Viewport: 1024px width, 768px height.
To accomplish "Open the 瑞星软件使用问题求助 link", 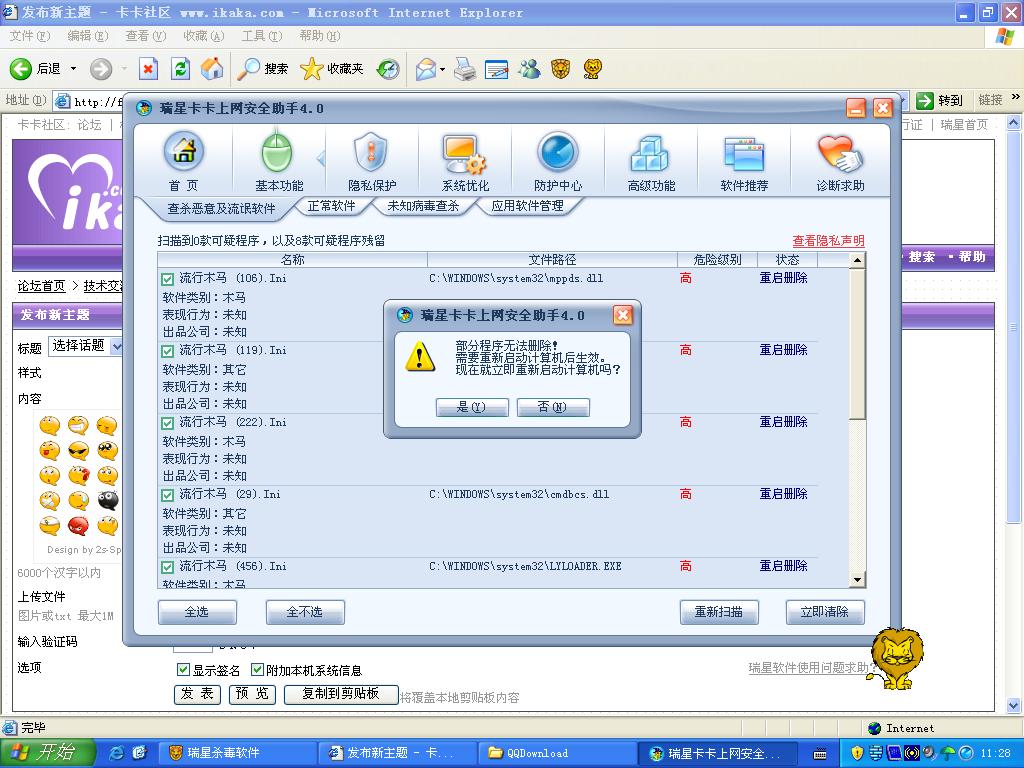I will [808, 667].
